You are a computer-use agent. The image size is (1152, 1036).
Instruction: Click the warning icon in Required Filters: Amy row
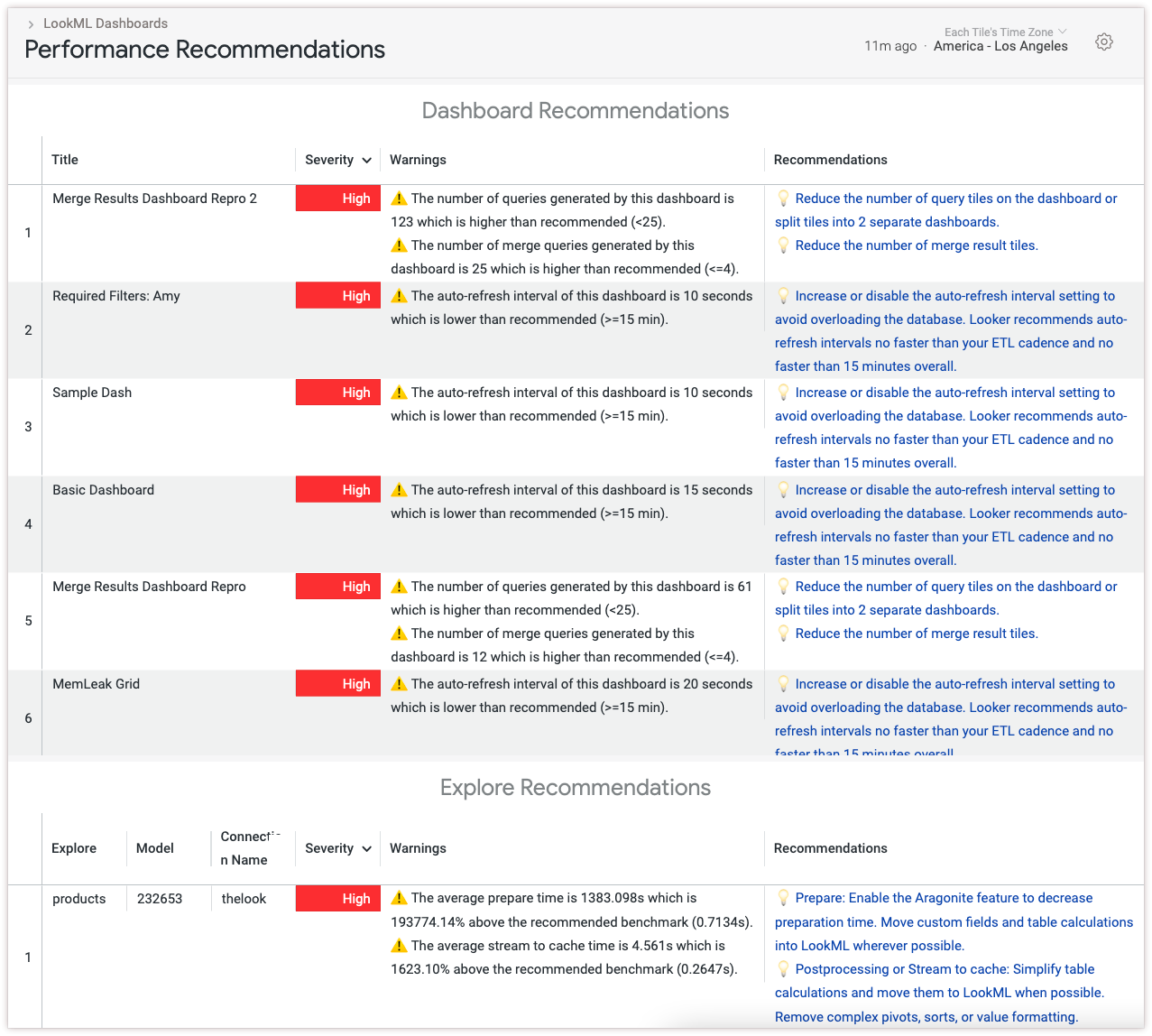(399, 296)
